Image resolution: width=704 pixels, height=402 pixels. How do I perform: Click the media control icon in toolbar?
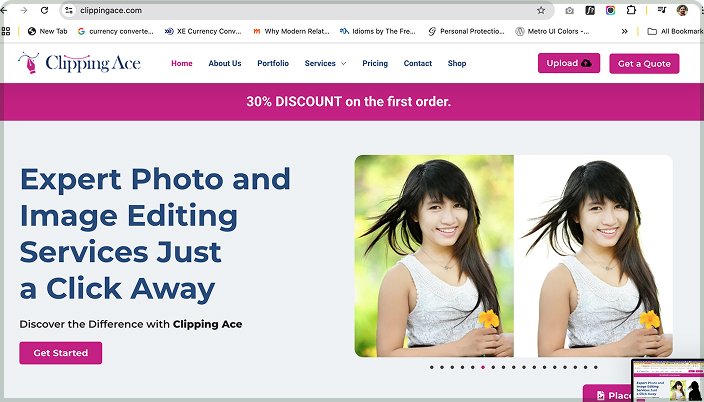[662, 10]
